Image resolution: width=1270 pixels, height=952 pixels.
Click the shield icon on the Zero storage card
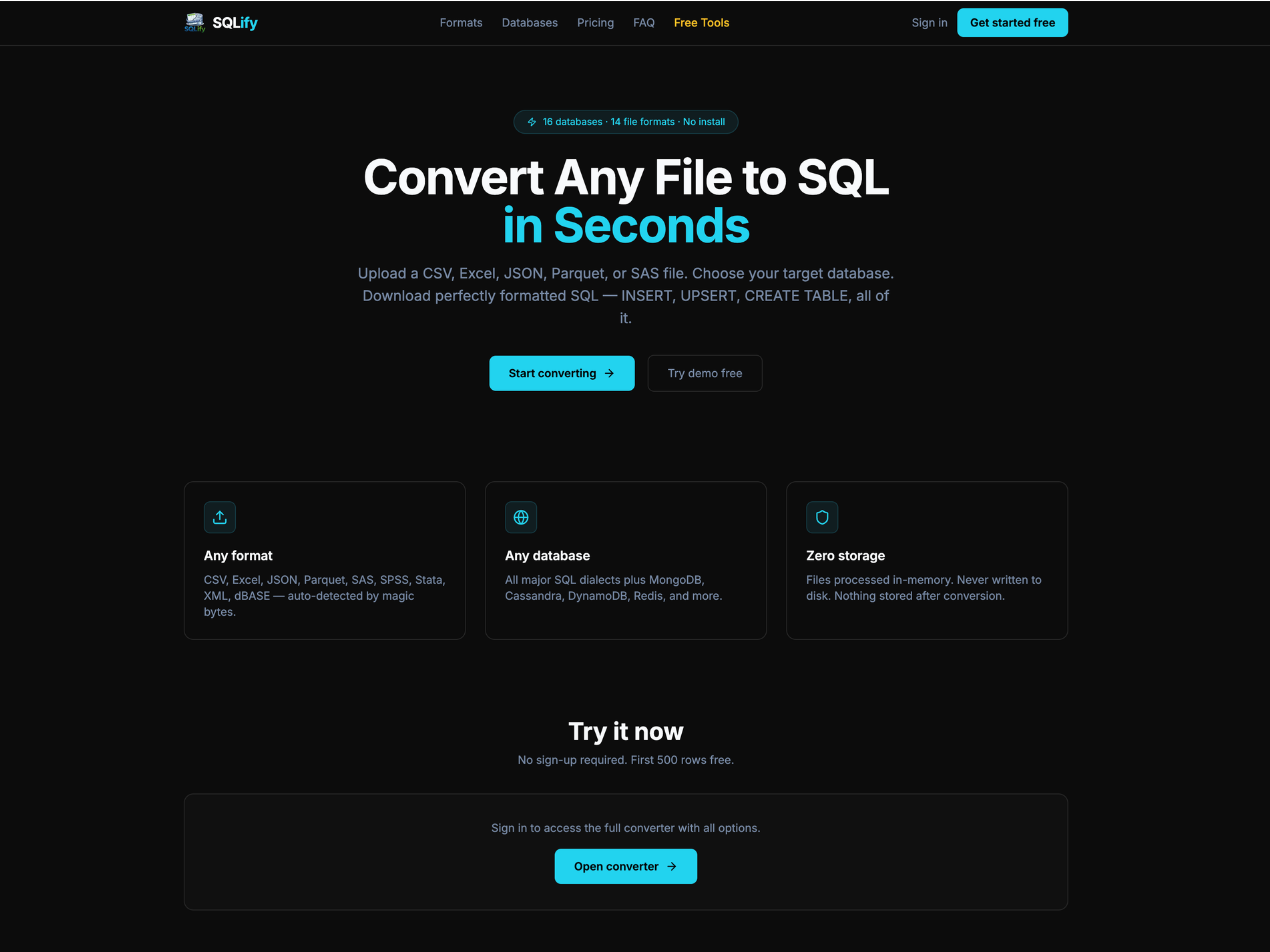(x=822, y=517)
